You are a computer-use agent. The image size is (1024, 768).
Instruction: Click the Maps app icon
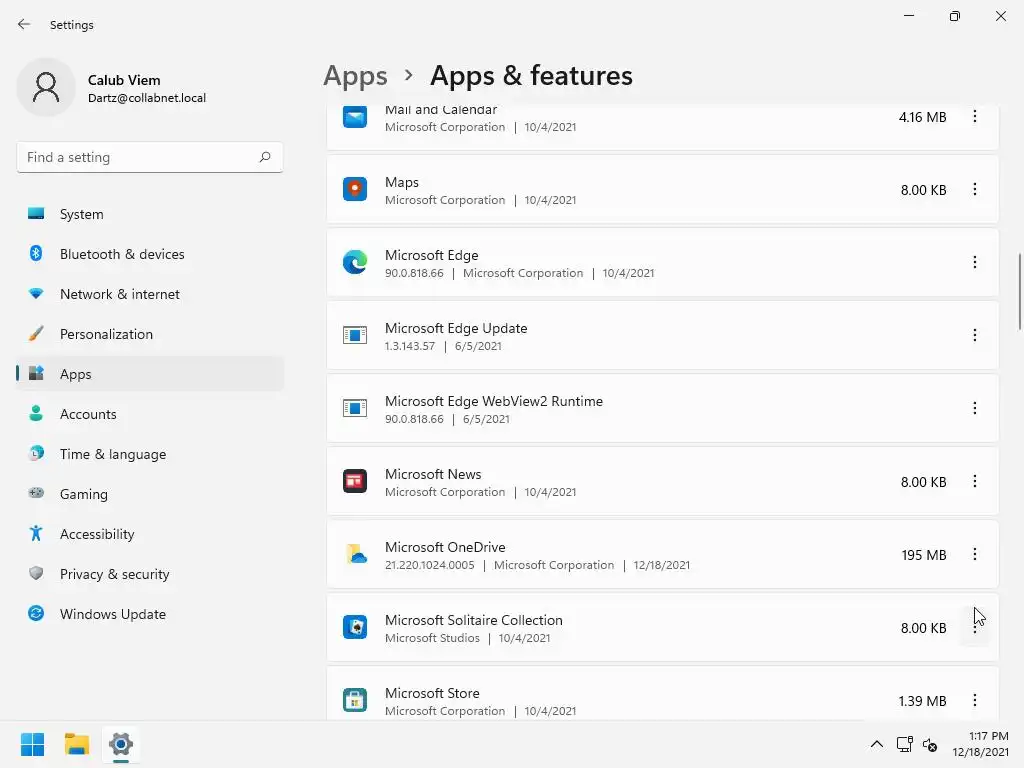point(355,190)
